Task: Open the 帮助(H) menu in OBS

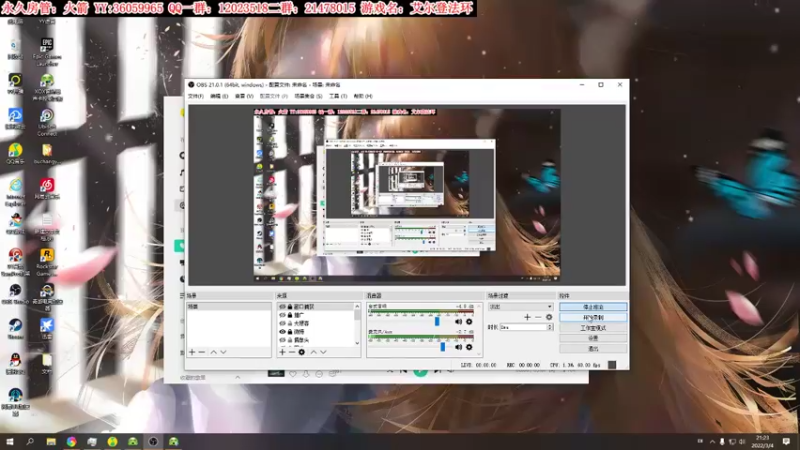Action: (x=363, y=96)
